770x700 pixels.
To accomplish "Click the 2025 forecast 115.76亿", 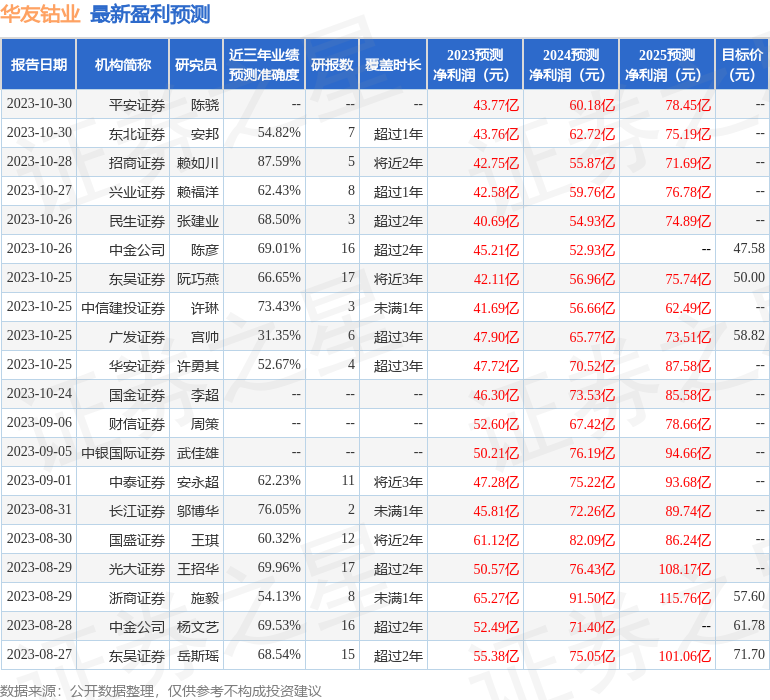I will [685, 597].
